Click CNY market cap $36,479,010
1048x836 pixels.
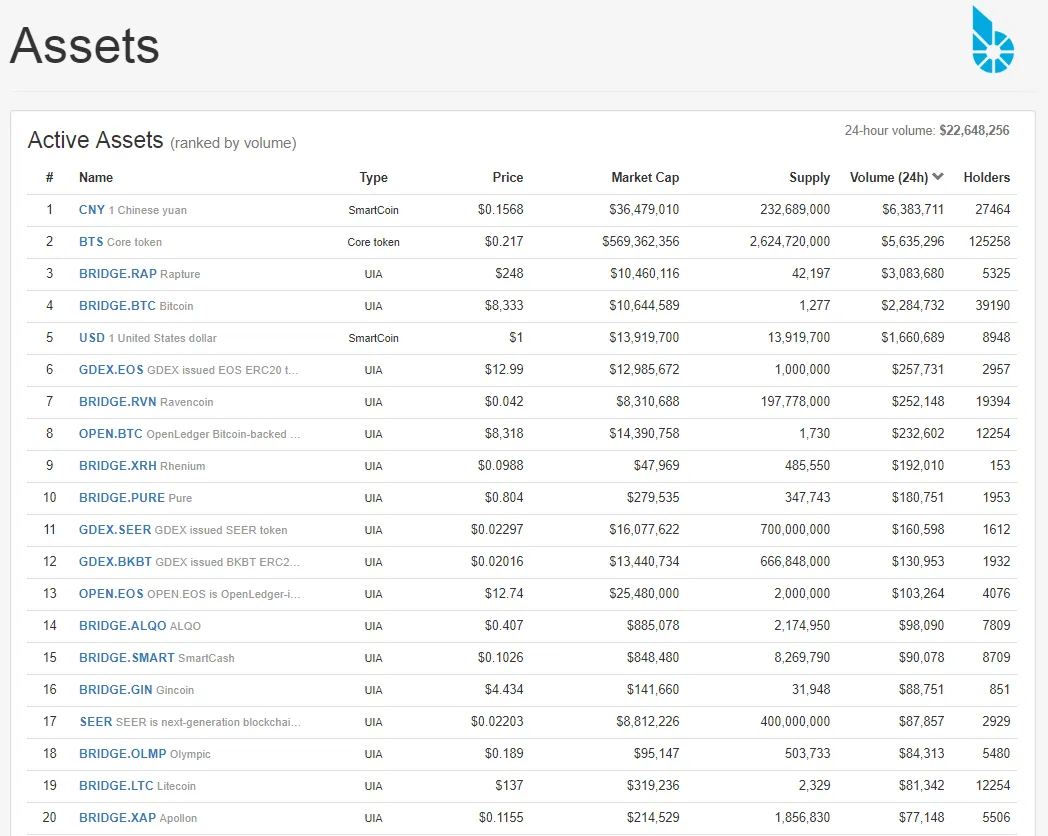(644, 210)
